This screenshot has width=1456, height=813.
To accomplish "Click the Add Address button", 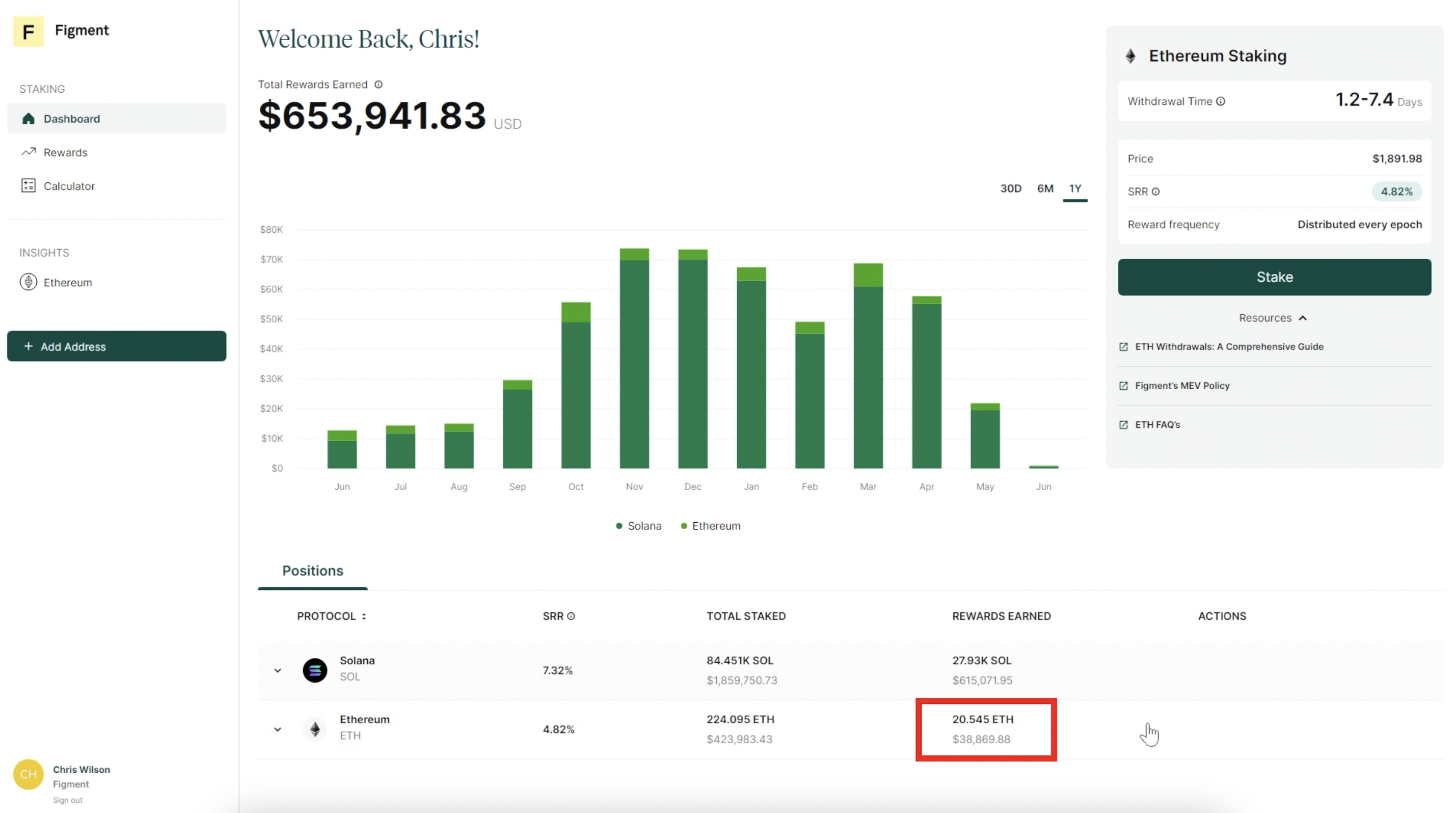I will pos(117,346).
